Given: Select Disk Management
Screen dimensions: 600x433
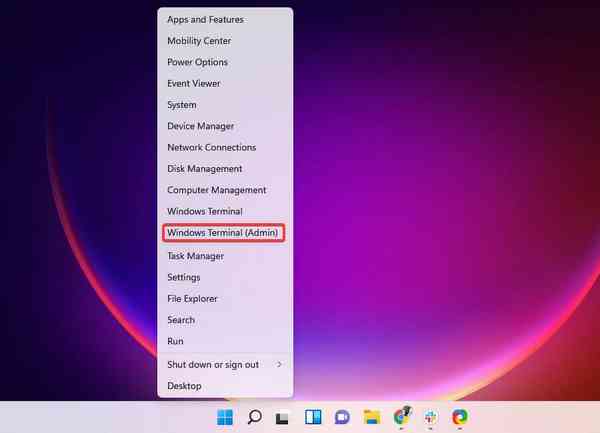Looking at the screenshot, I should (x=205, y=169).
